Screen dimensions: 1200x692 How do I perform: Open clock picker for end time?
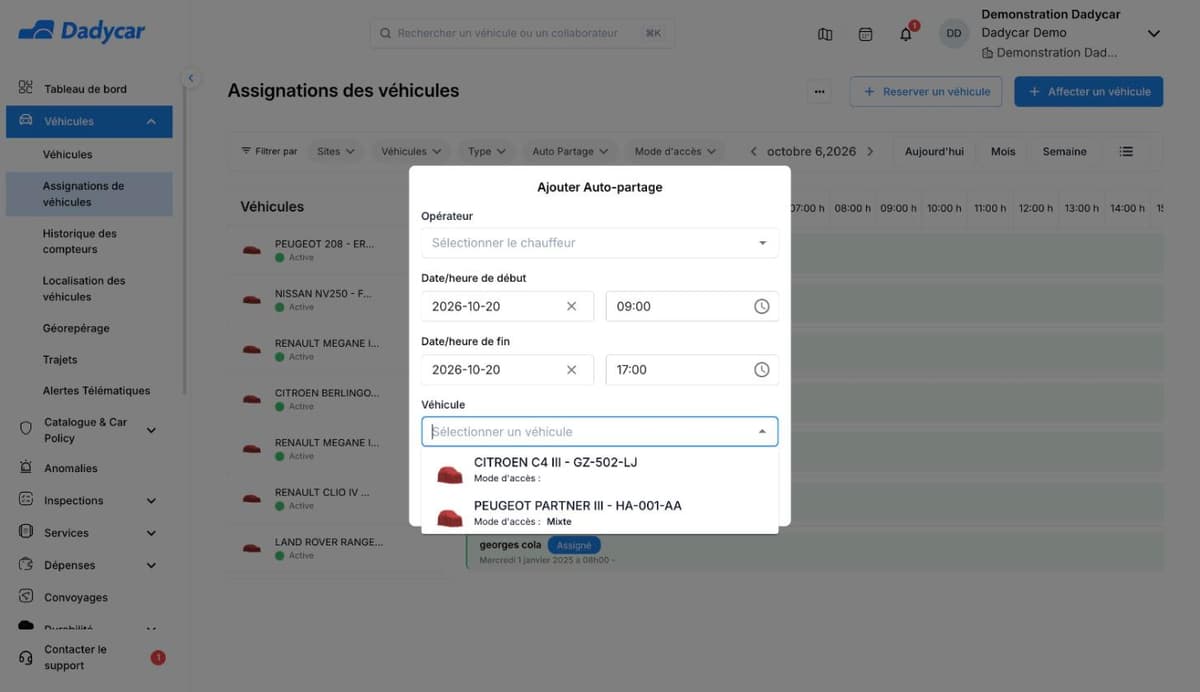[761, 369]
